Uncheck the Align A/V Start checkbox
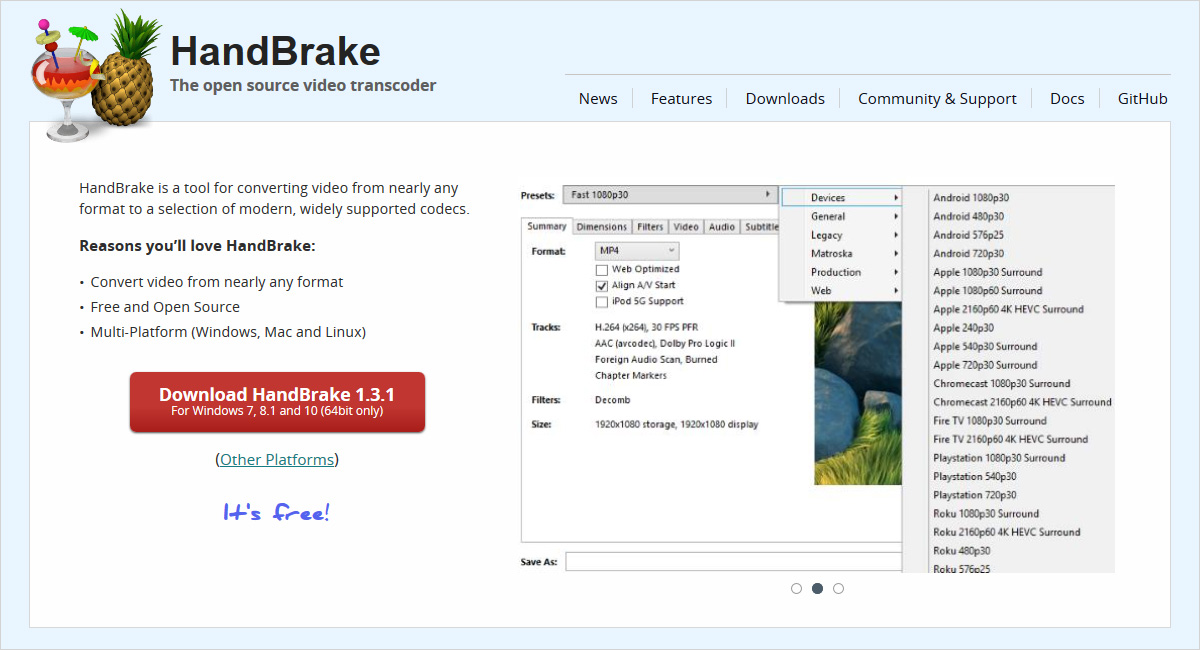1200x650 pixels. tap(602, 286)
